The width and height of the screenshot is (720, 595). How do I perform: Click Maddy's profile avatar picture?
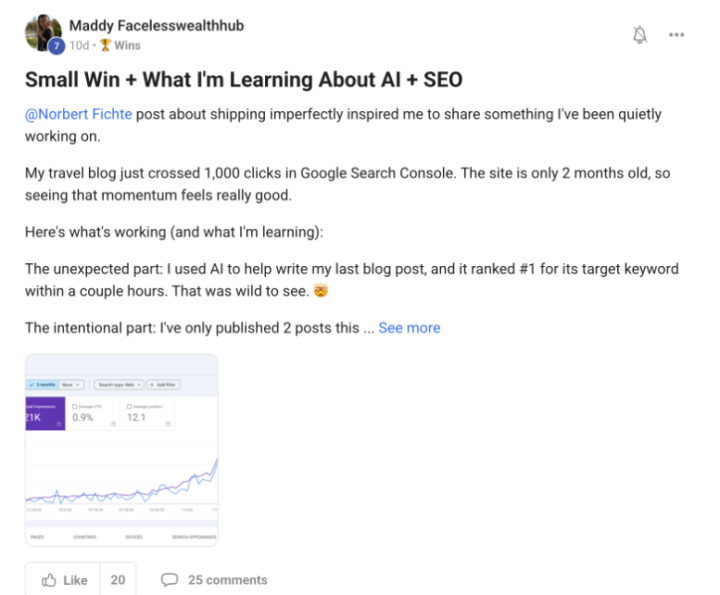[43, 33]
